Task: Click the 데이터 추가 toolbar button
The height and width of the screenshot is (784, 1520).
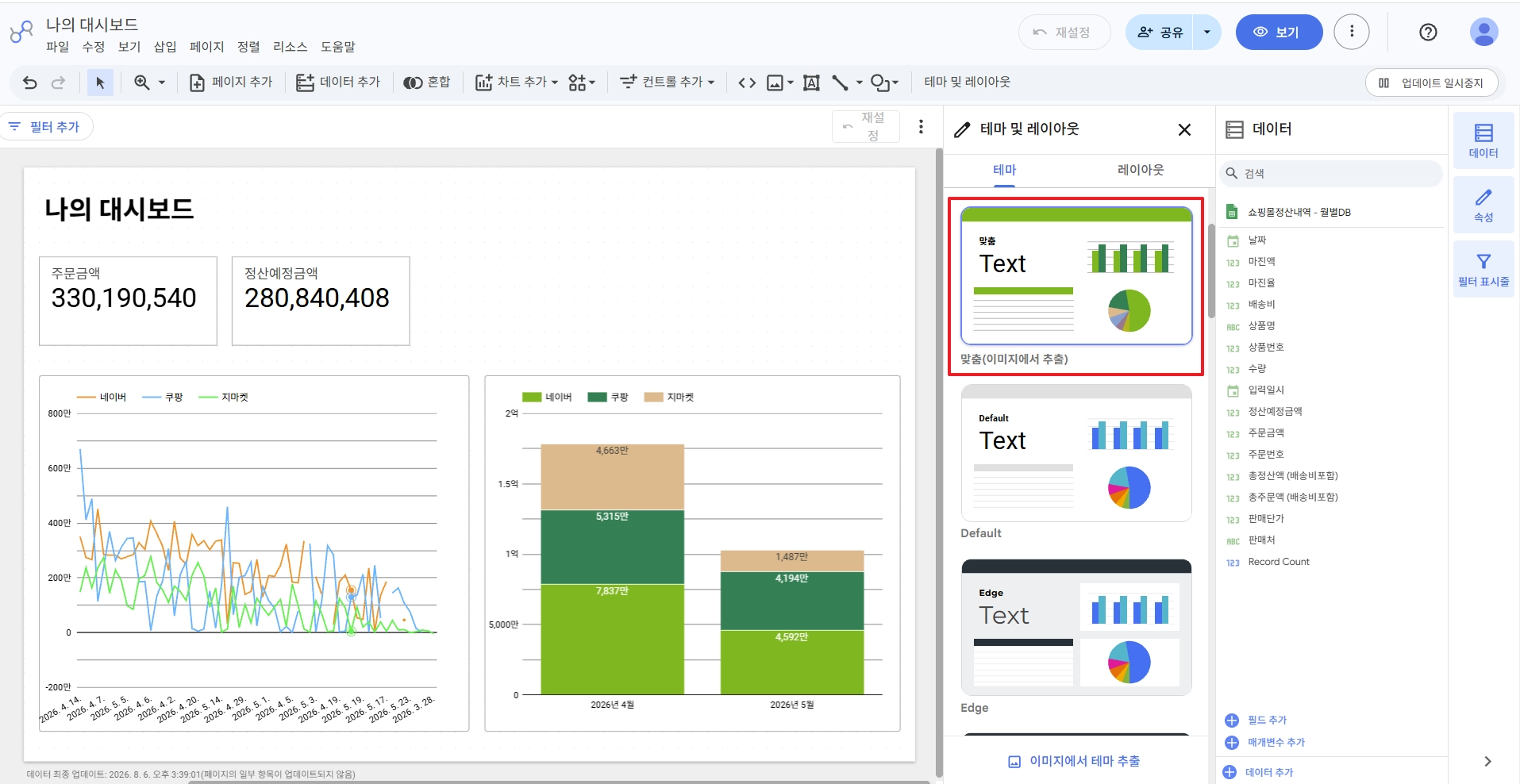Action: click(338, 83)
